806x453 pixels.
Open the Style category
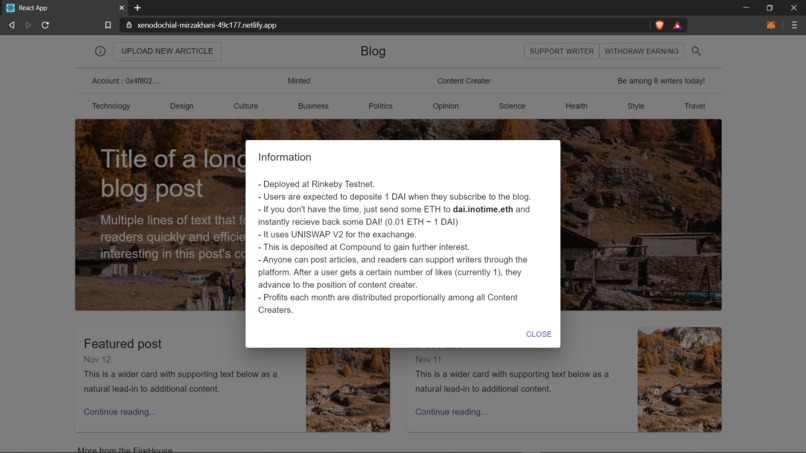pyautogui.click(x=636, y=106)
